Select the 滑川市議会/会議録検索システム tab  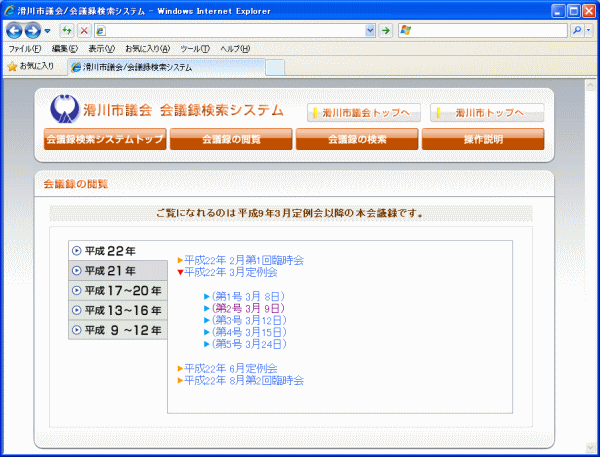[166, 67]
